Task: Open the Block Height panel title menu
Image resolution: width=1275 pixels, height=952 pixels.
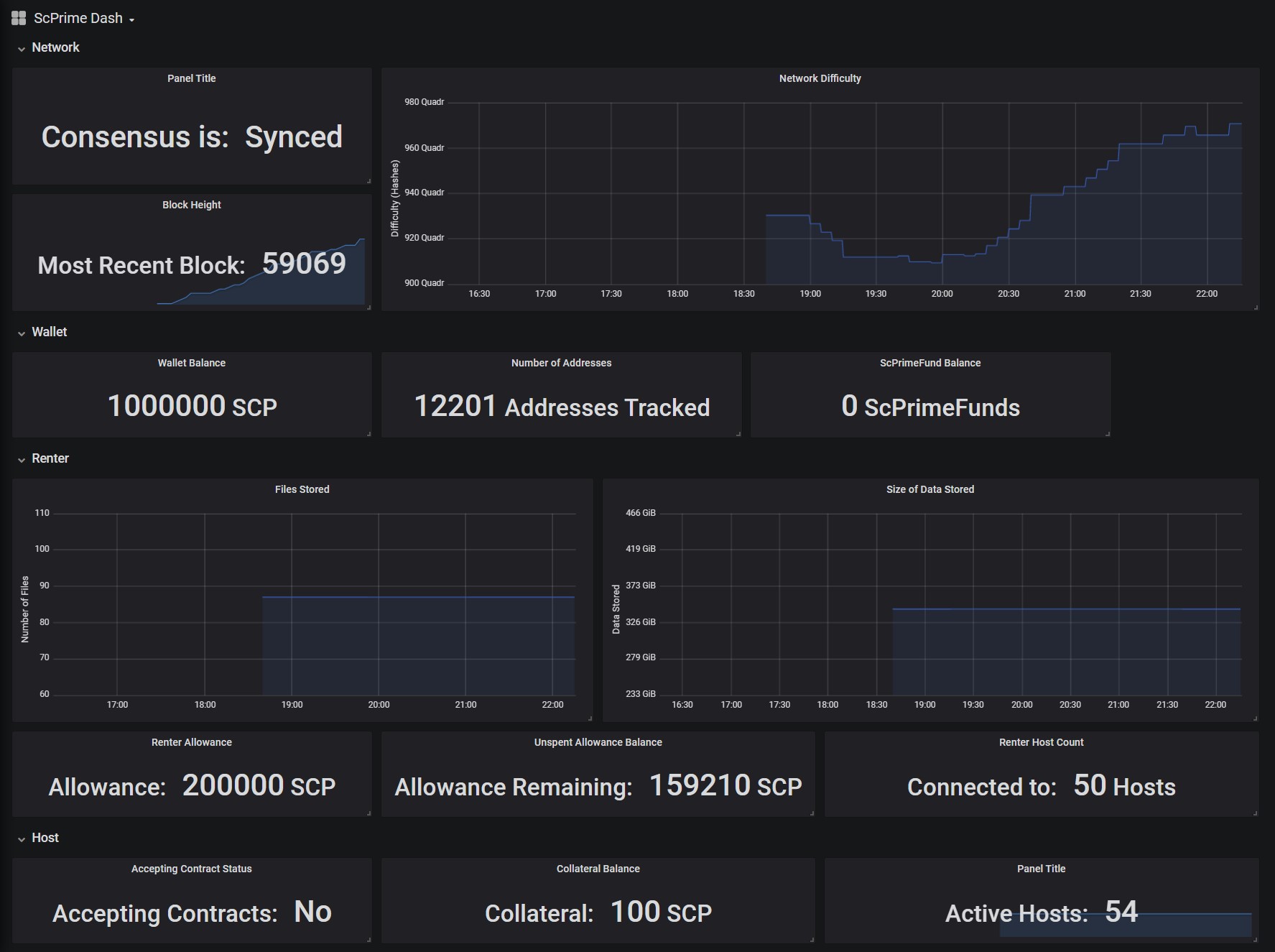Action: coord(192,205)
